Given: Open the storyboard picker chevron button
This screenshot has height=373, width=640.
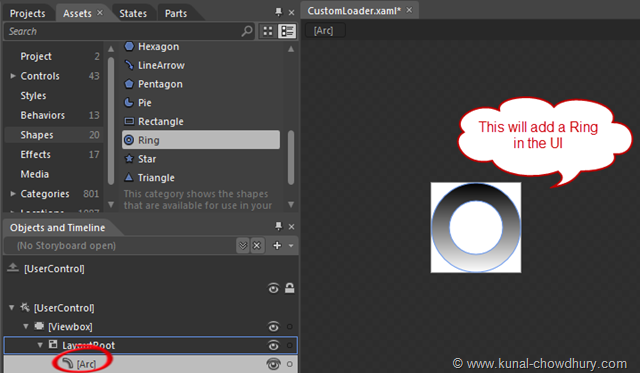Looking at the screenshot, I should coord(243,245).
